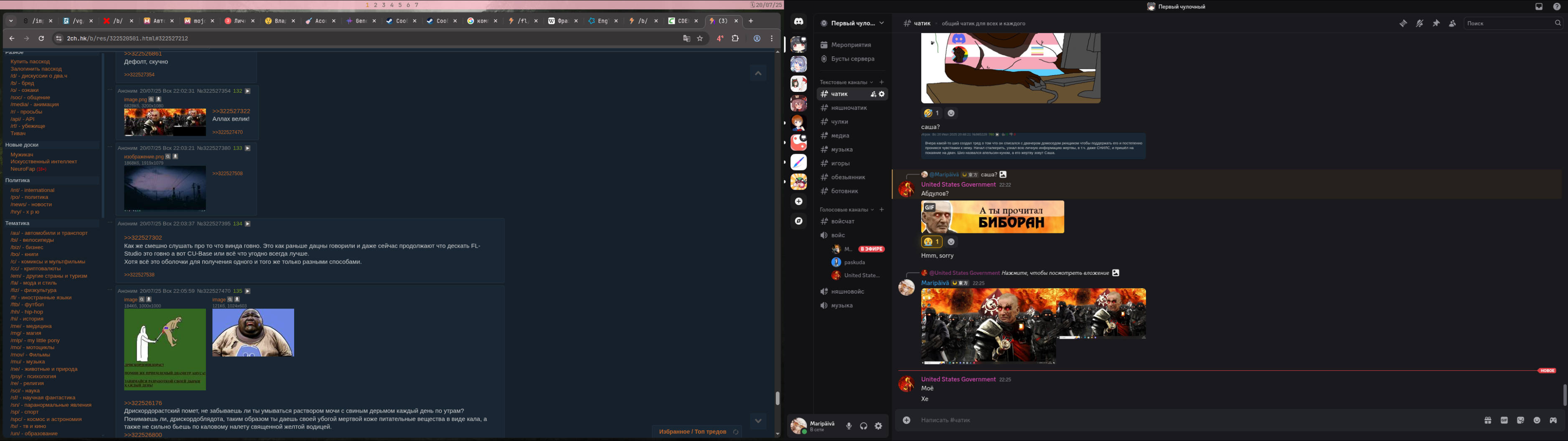The height and width of the screenshot is (441, 1568).
Task: Click the Discord home logo icon
Action: pos(798,21)
